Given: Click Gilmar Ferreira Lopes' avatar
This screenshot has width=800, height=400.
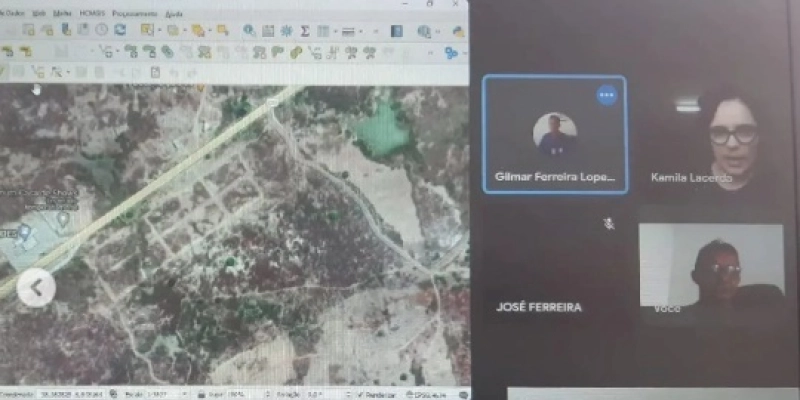Looking at the screenshot, I should 555,134.
